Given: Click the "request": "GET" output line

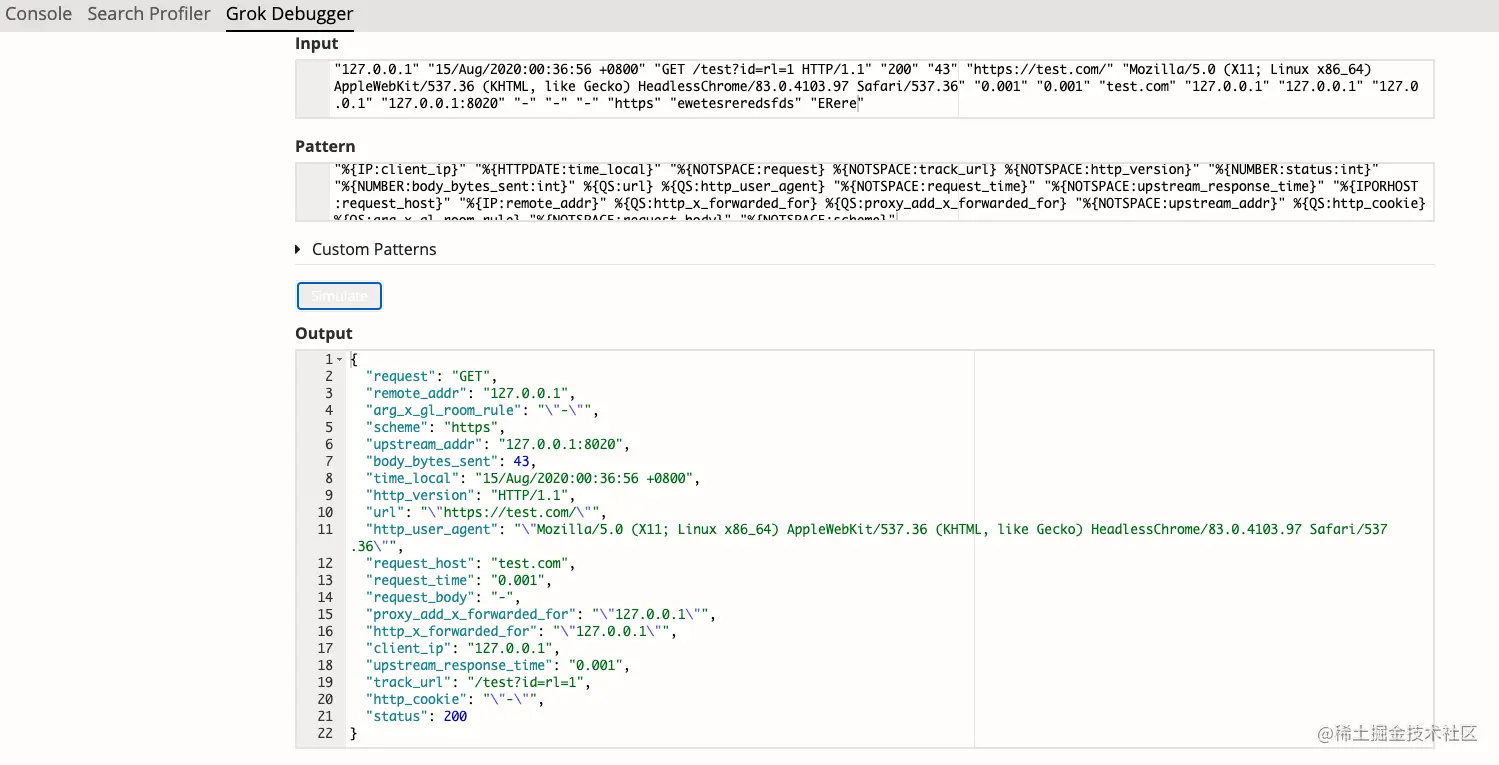Looking at the screenshot, I should point(431,376).
